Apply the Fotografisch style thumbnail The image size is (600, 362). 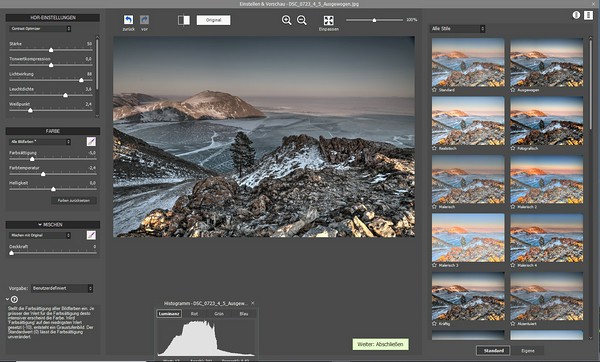546,121
